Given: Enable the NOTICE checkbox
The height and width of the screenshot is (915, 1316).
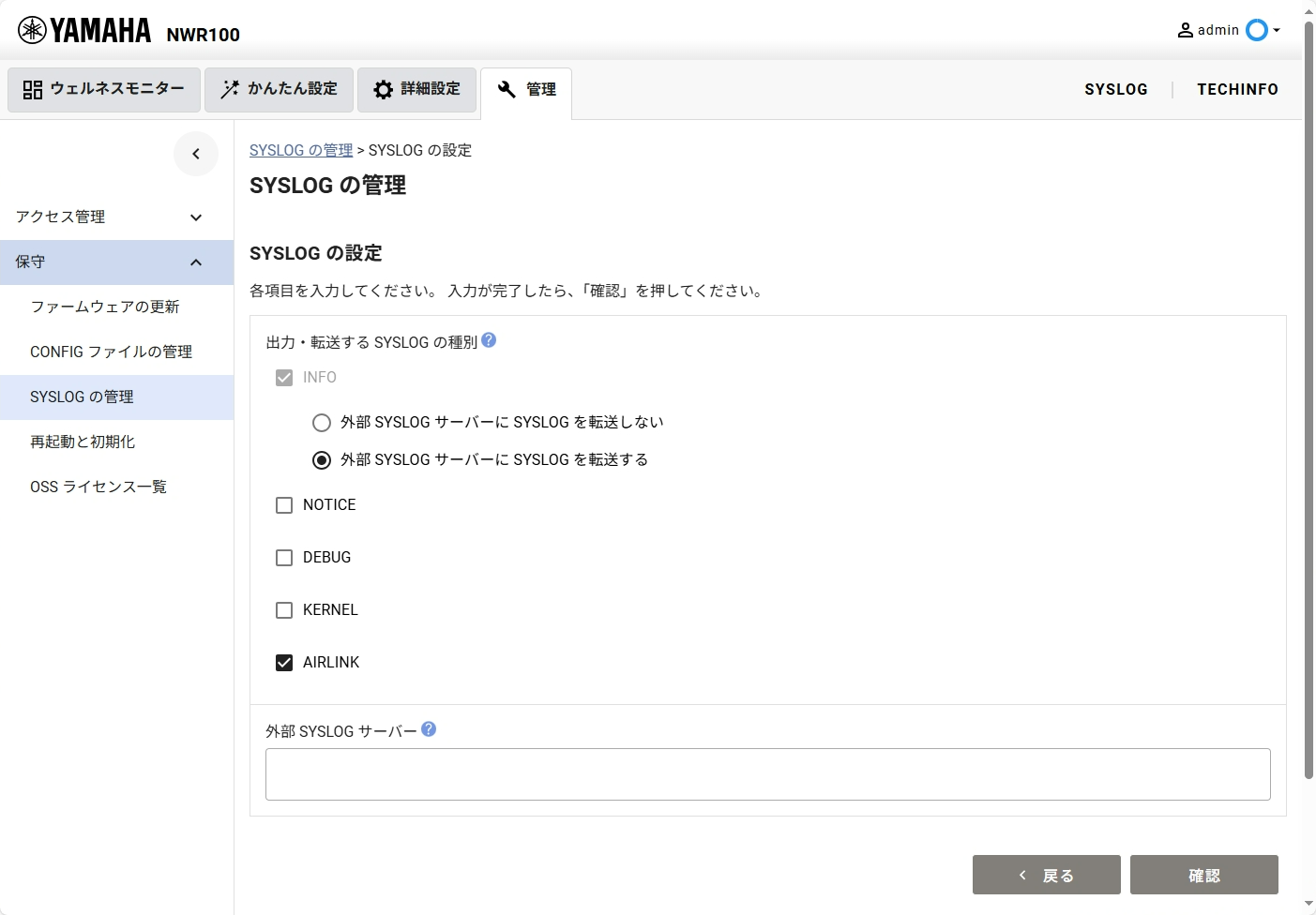Looking at the screenshot, I should click(284, 505).
